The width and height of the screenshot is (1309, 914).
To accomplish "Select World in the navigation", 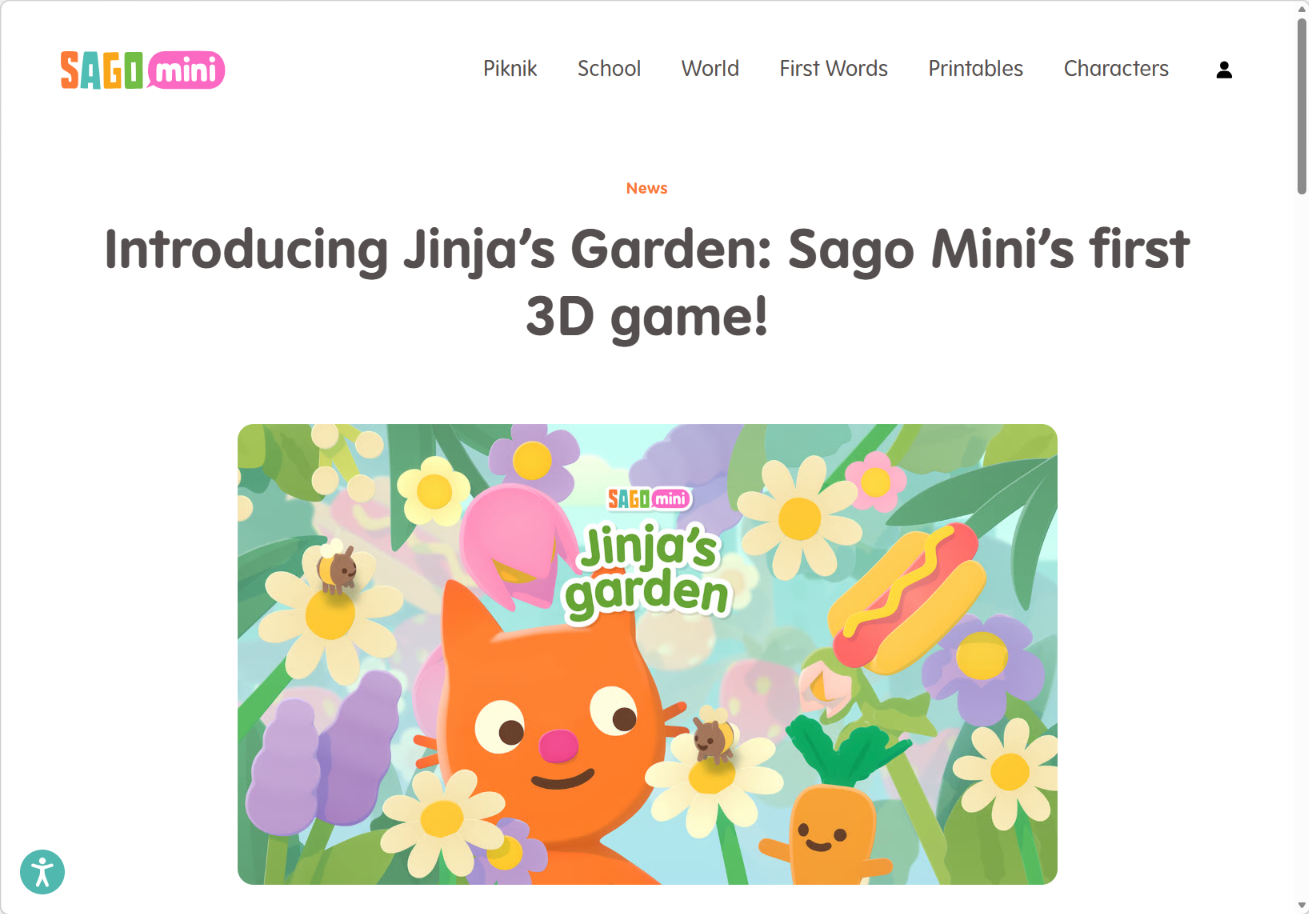I will pos(710,68).
